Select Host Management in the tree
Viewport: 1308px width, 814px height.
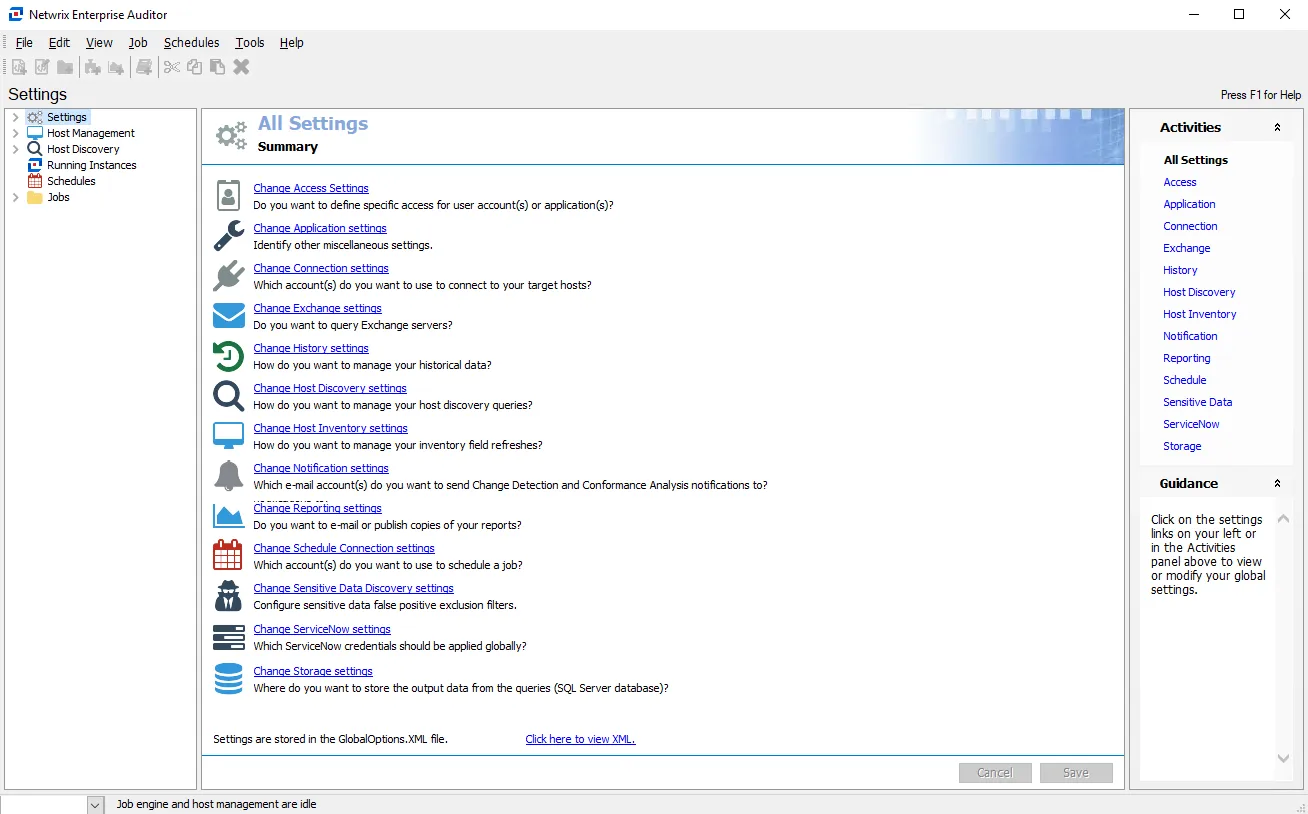(x=91, y=133)
